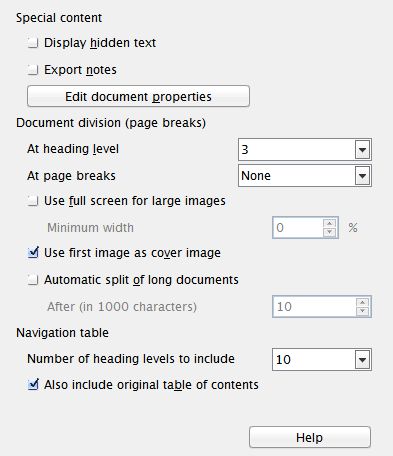Open the At heading level dropdown

pyautogui.click(x=305, y=150)
